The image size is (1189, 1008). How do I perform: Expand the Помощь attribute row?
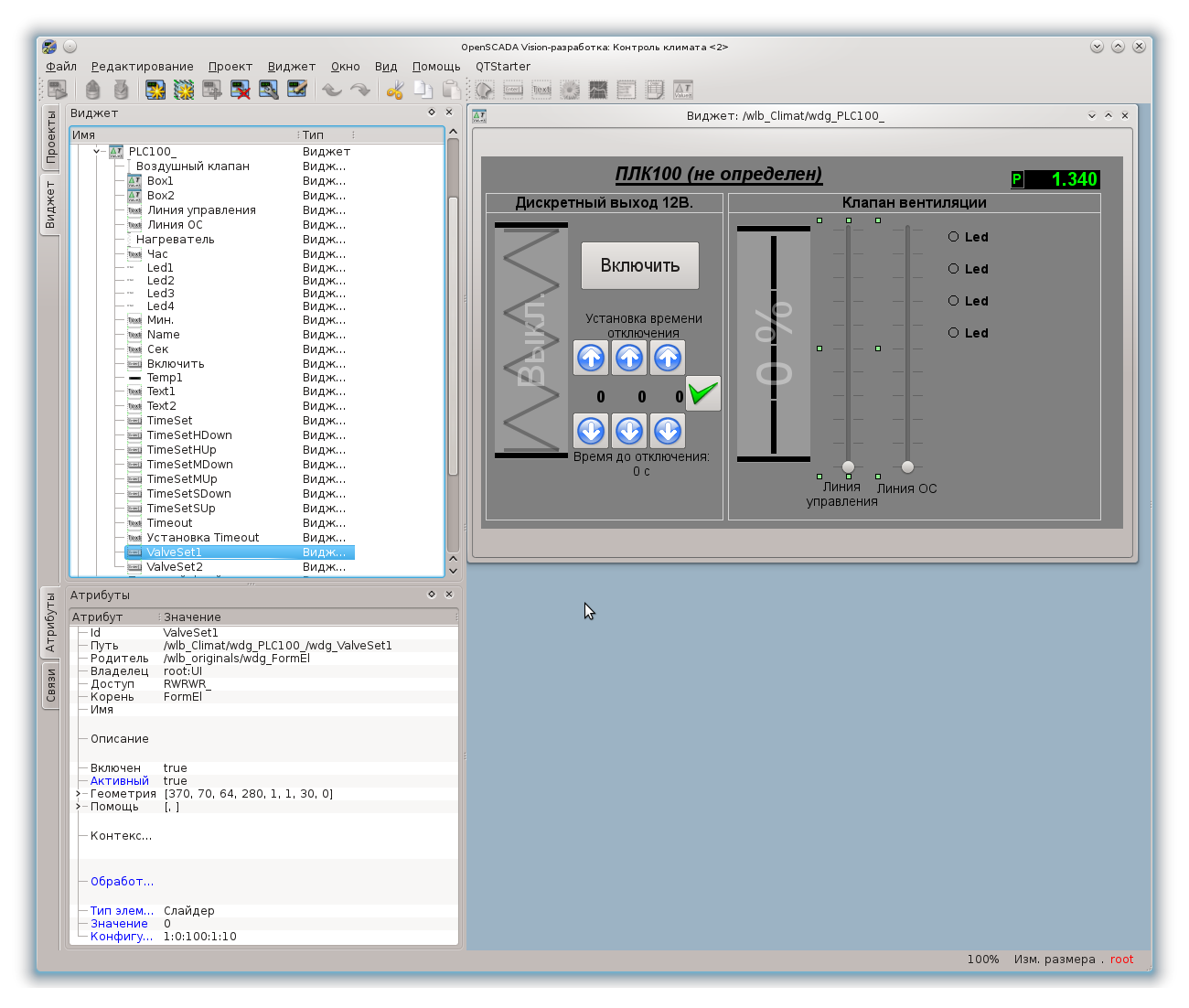pos(78,807)
